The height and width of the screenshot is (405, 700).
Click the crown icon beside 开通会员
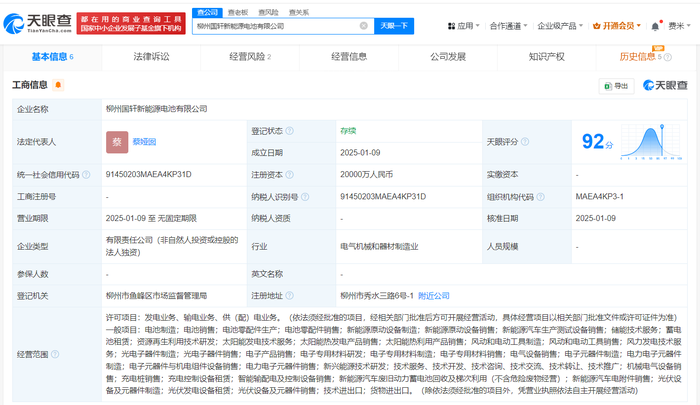point(596,25)
